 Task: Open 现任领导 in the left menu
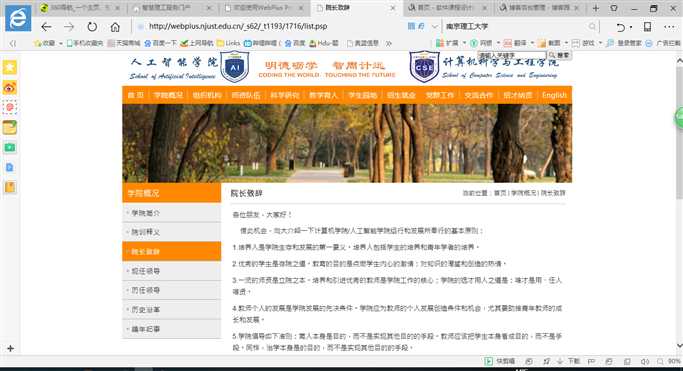172,271
